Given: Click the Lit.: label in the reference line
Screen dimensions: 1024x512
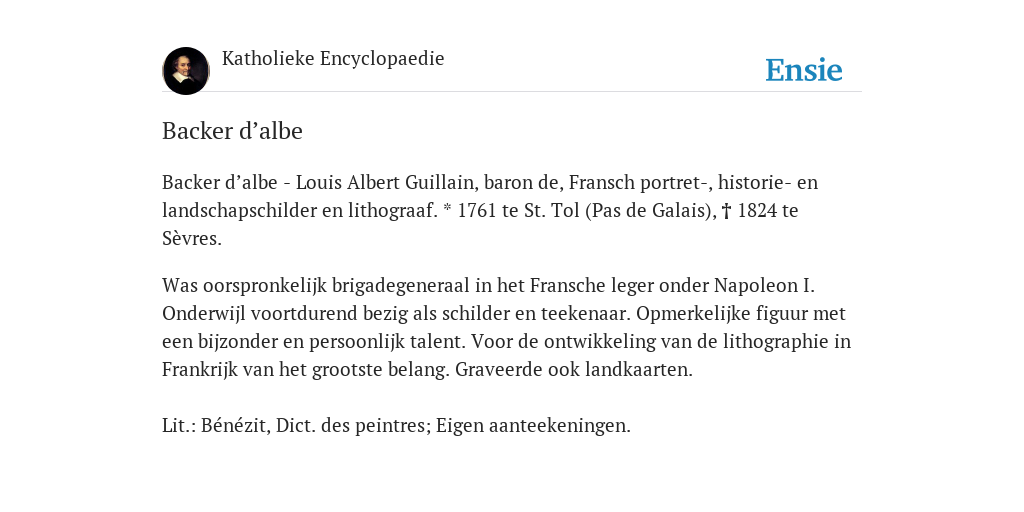Looking at the screenshot, I should click(x=179, y=426).
